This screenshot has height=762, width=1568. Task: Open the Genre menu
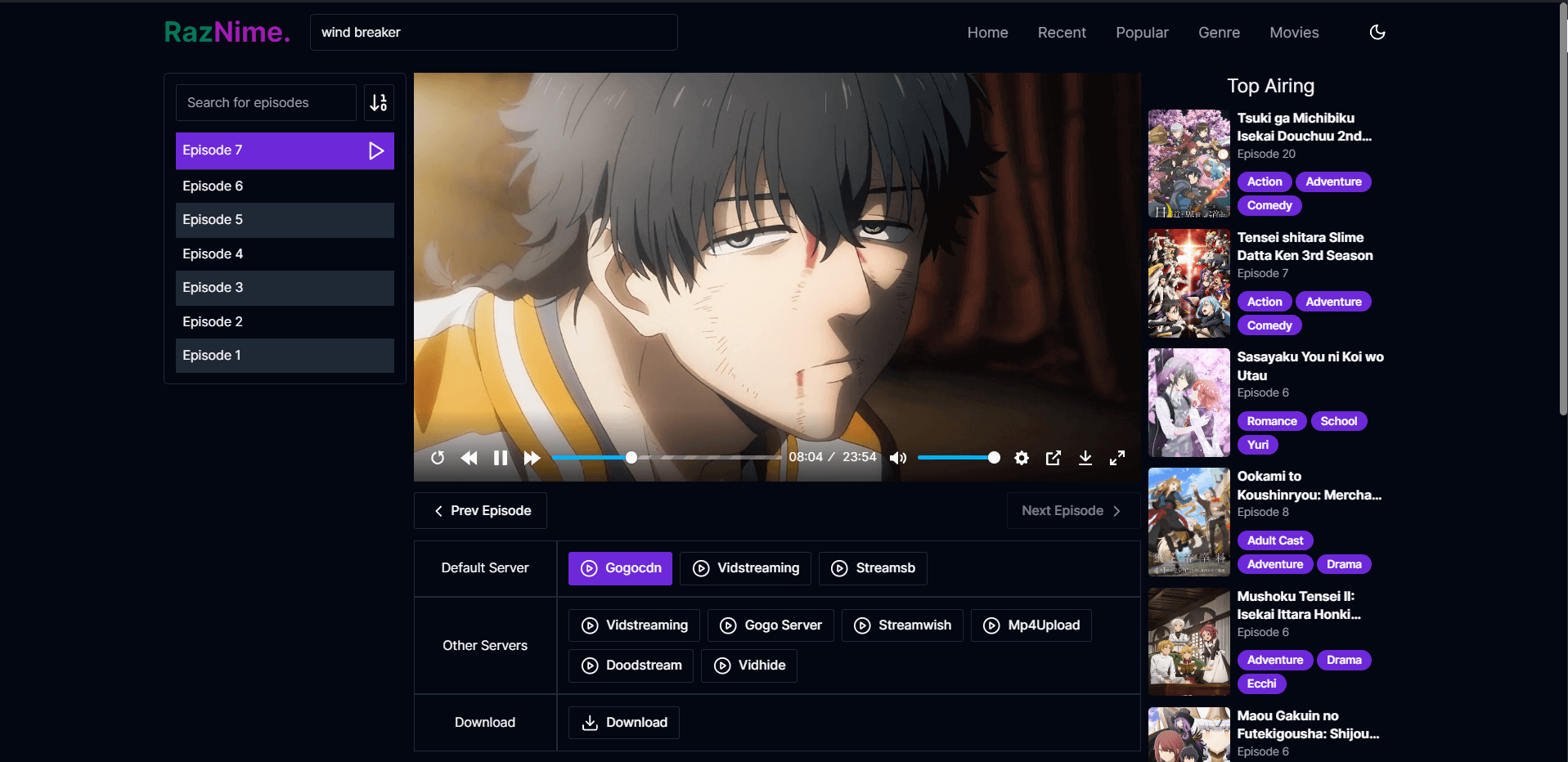pos(1219,33)
